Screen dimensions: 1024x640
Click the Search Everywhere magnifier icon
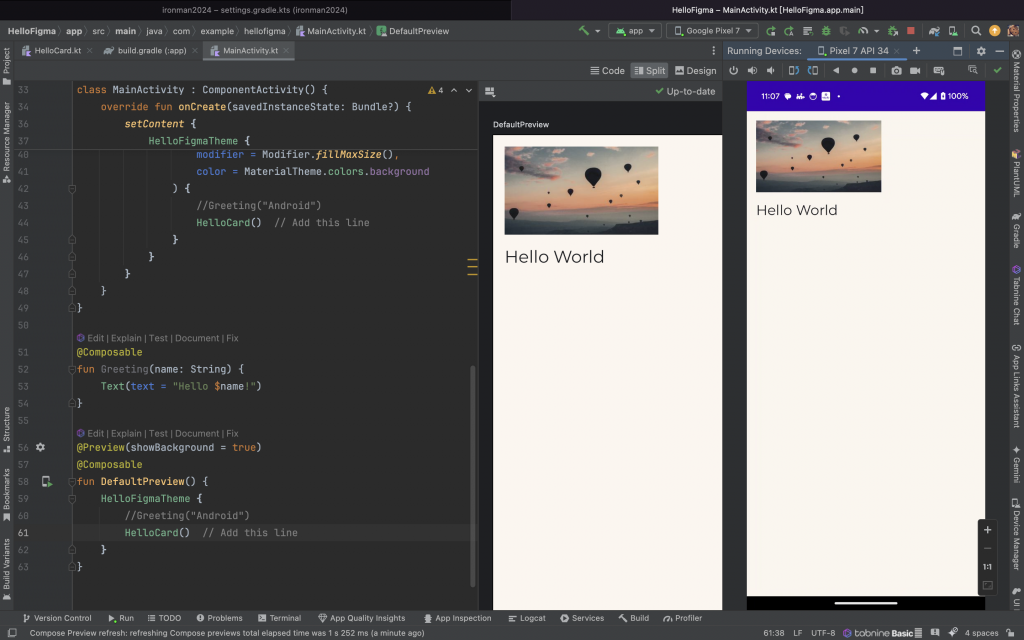[976, 31]
